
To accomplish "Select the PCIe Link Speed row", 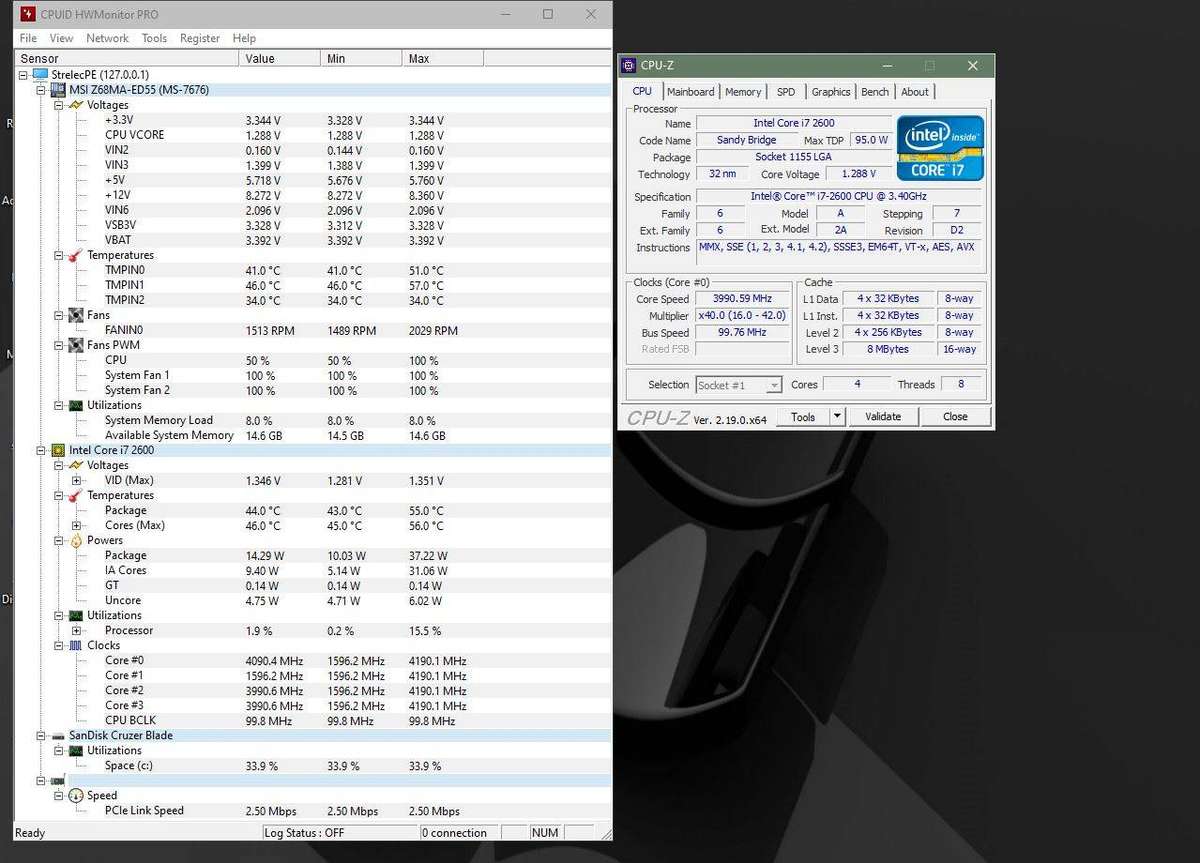I will 312,811.
